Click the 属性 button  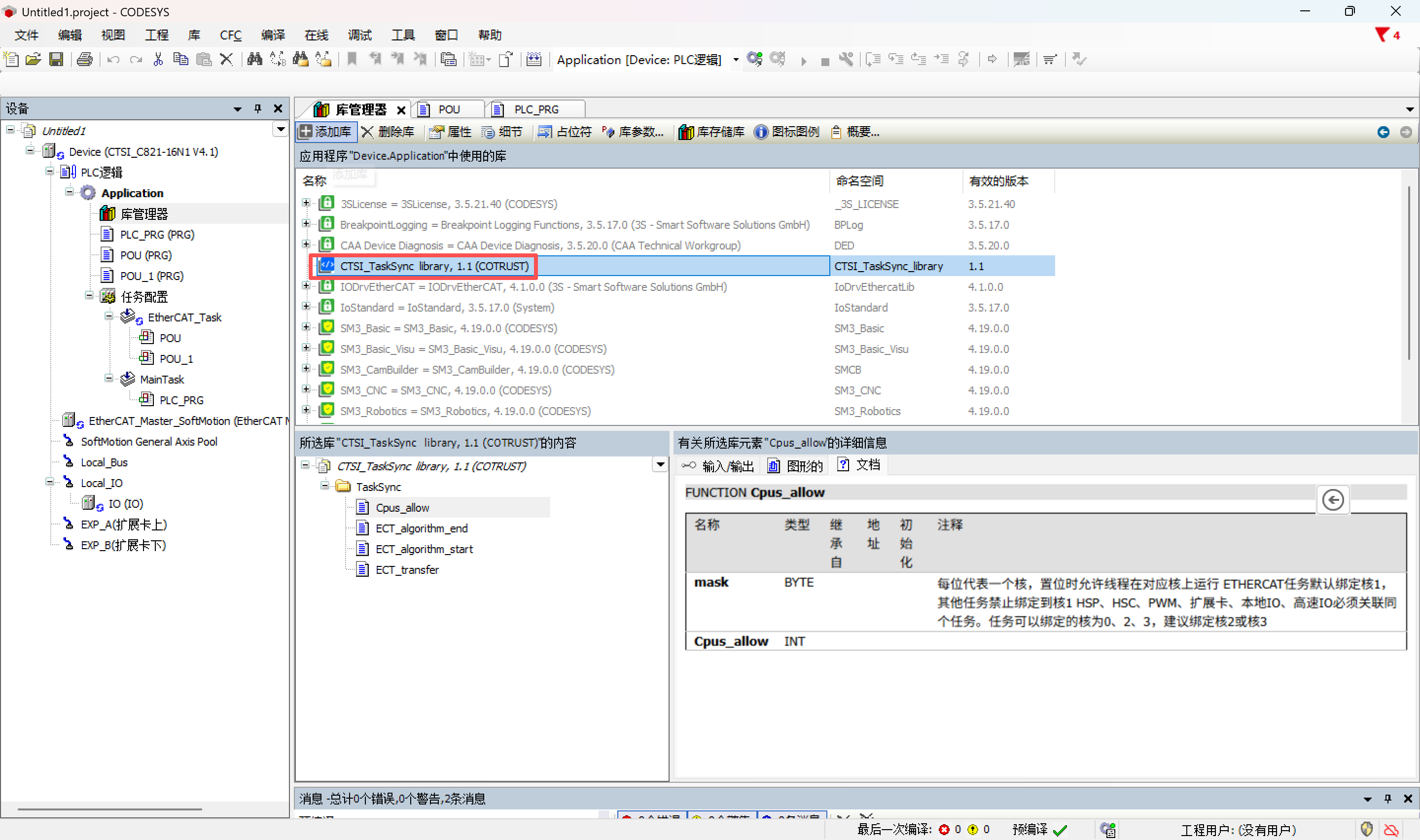click(x=451, y=132)
